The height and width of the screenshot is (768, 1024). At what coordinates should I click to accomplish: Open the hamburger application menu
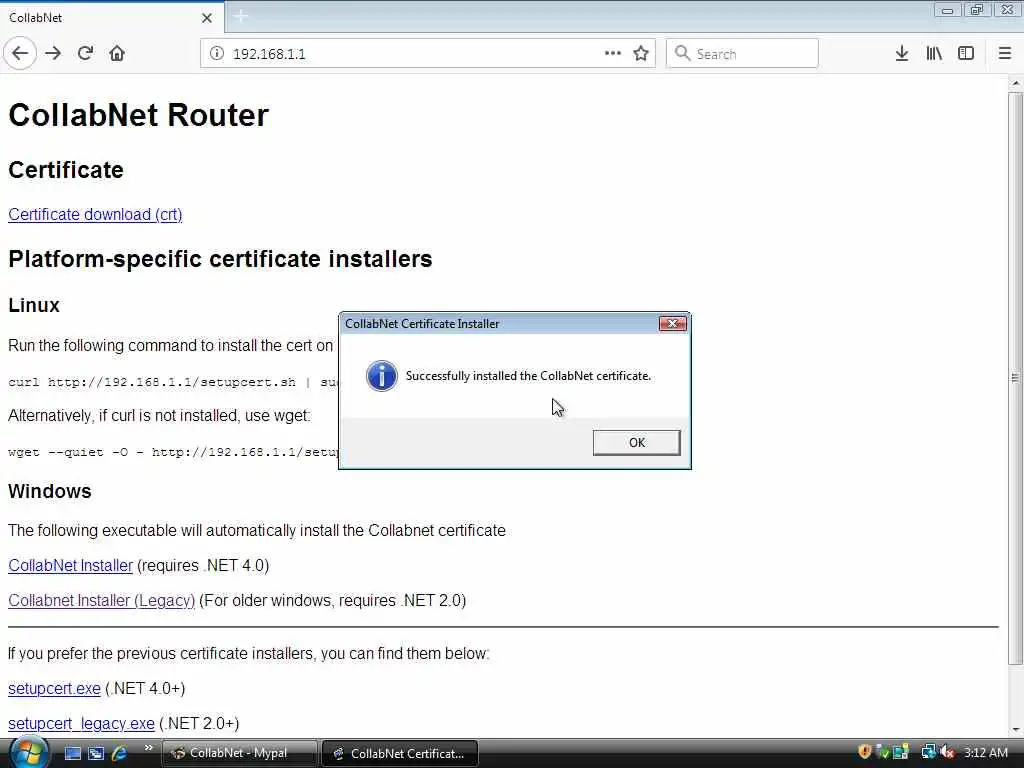(x=1004, y=54)
